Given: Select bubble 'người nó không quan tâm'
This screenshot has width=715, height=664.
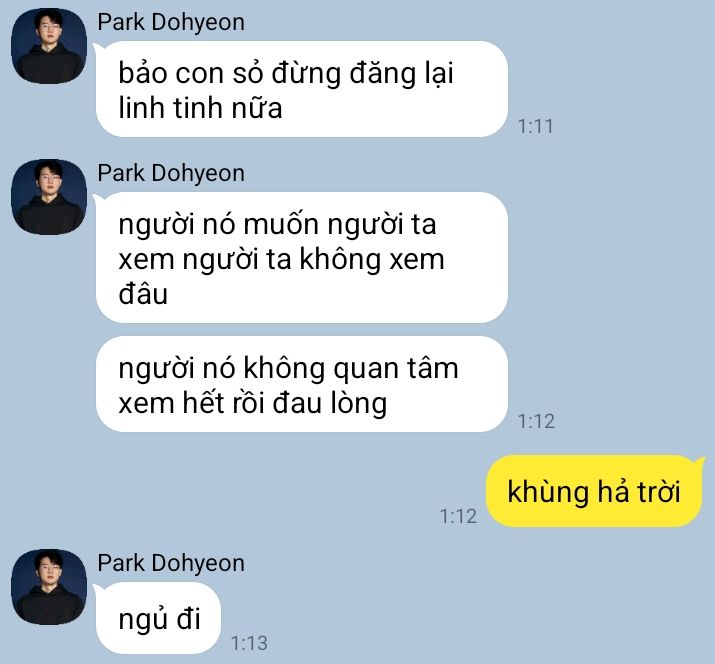Looking at the screenshot, I should click(x=302, y=384).
